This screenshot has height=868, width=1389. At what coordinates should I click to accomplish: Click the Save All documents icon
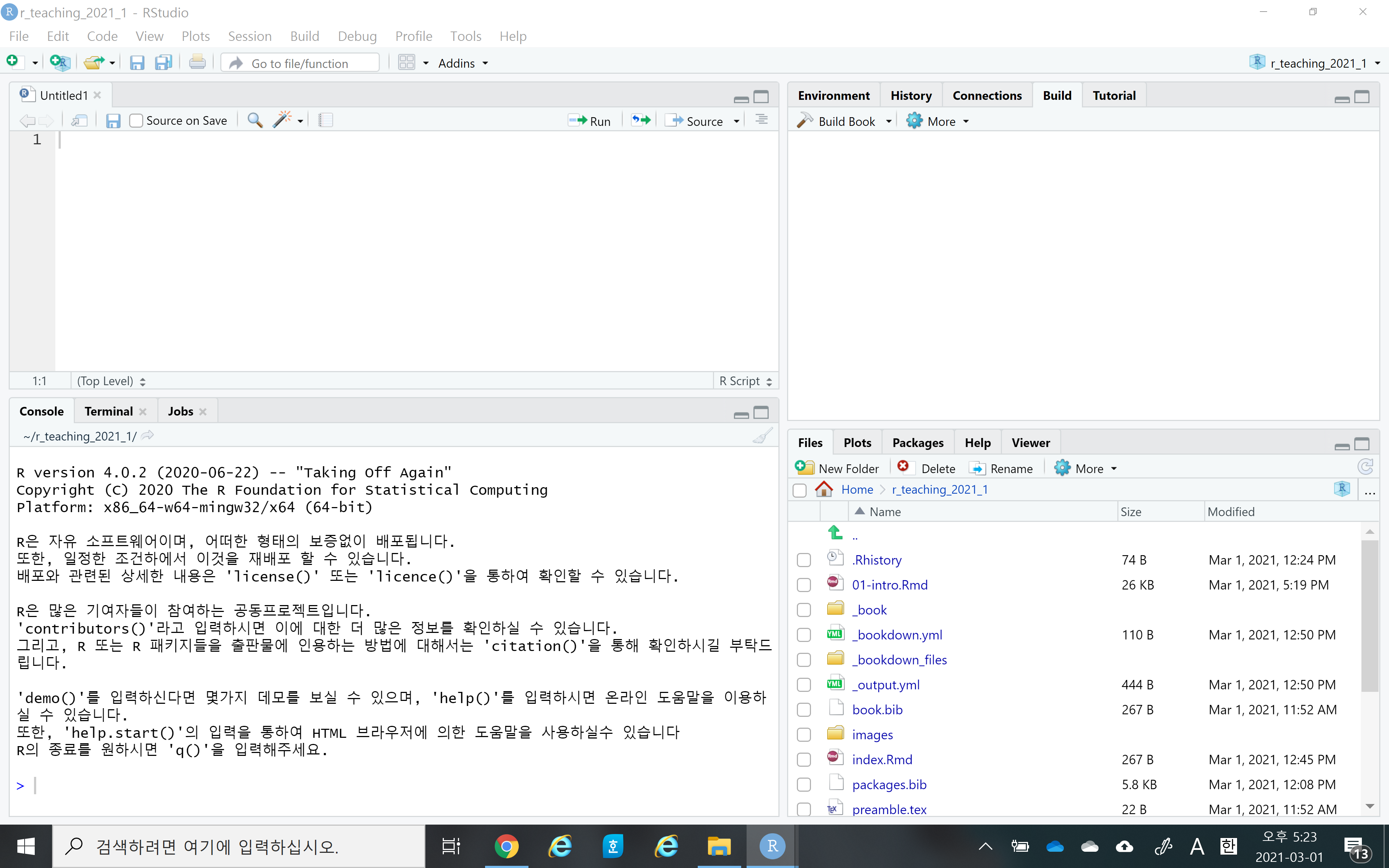(163, 63)
